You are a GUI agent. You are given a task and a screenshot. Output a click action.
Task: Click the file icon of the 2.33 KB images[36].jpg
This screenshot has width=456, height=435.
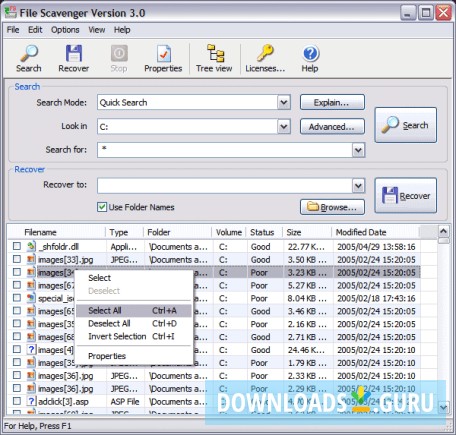coord(31,375)
